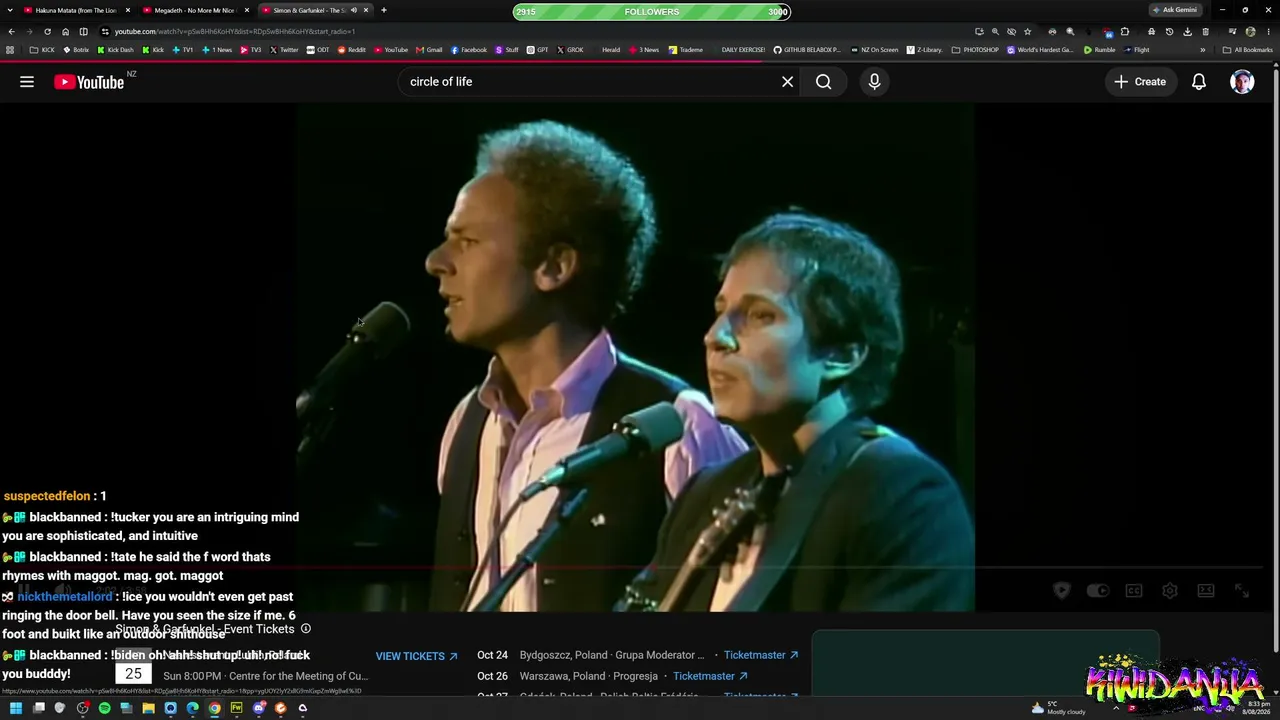The height and width of the screenshot is (720, 1280).
Task: Open the Create button
Action: click(1140, 82)
